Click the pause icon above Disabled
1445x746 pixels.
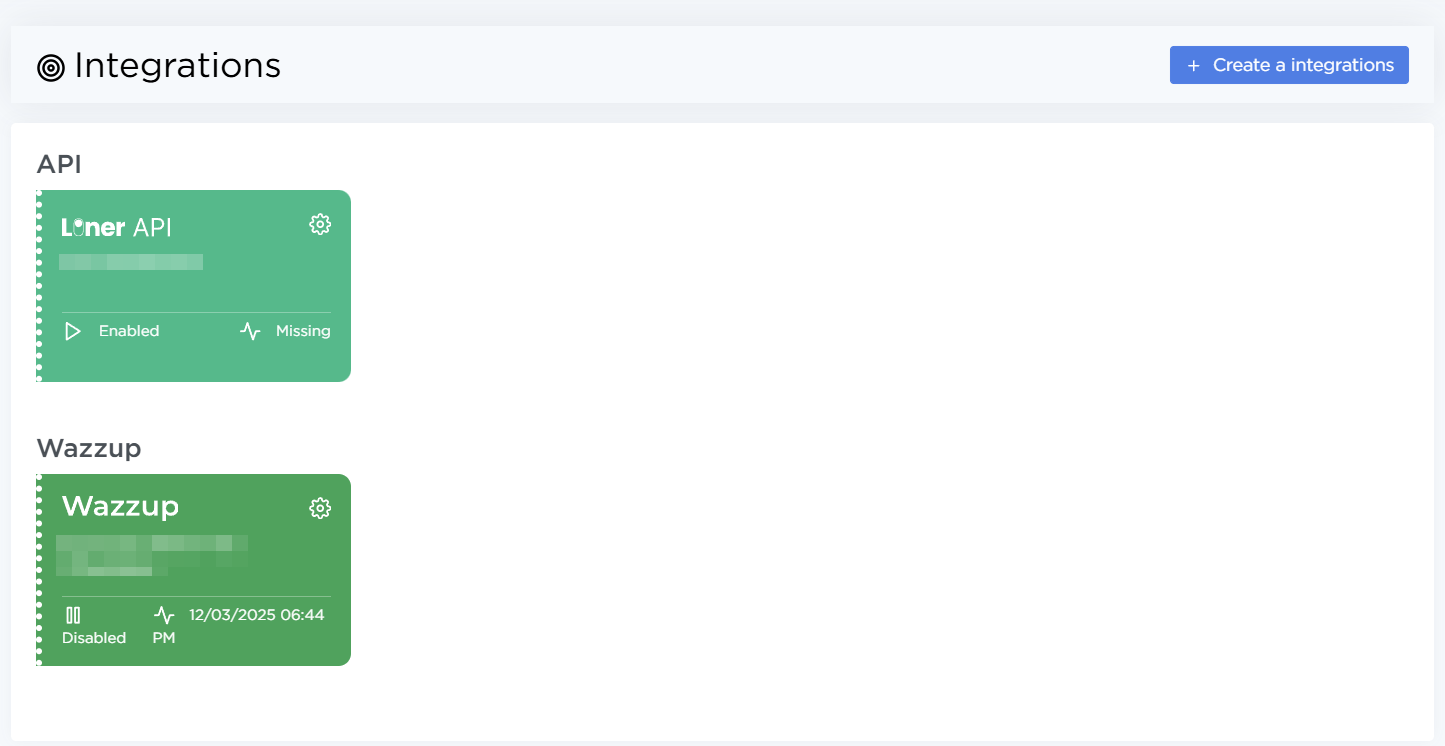(73, 615)
